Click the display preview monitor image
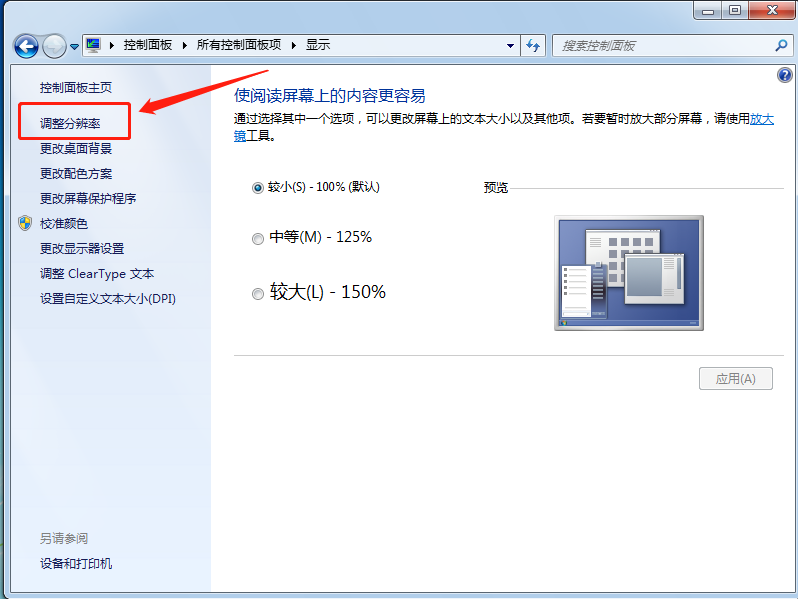Screen dimensions: 798x599 (628, 272)
